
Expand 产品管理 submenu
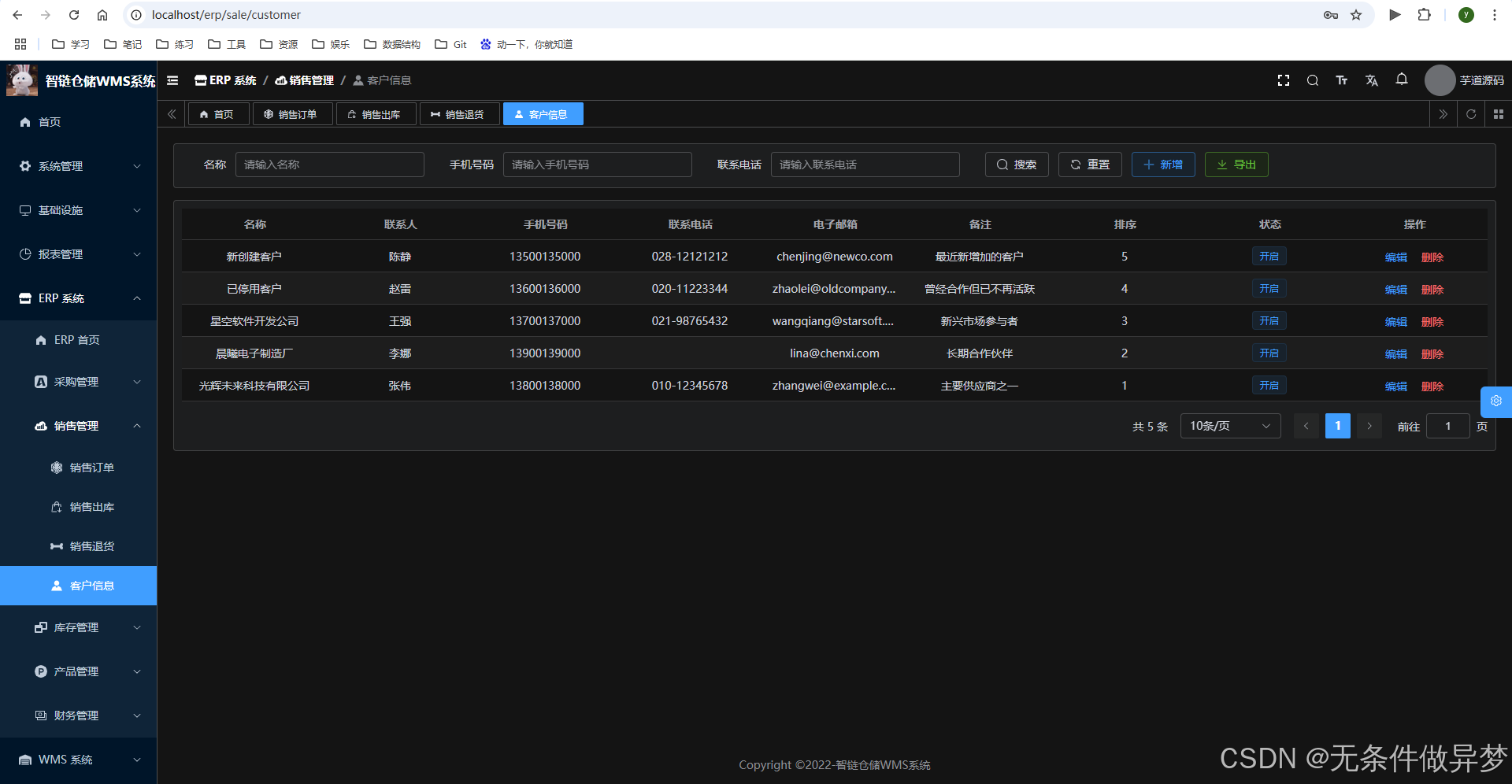point(79,671)
